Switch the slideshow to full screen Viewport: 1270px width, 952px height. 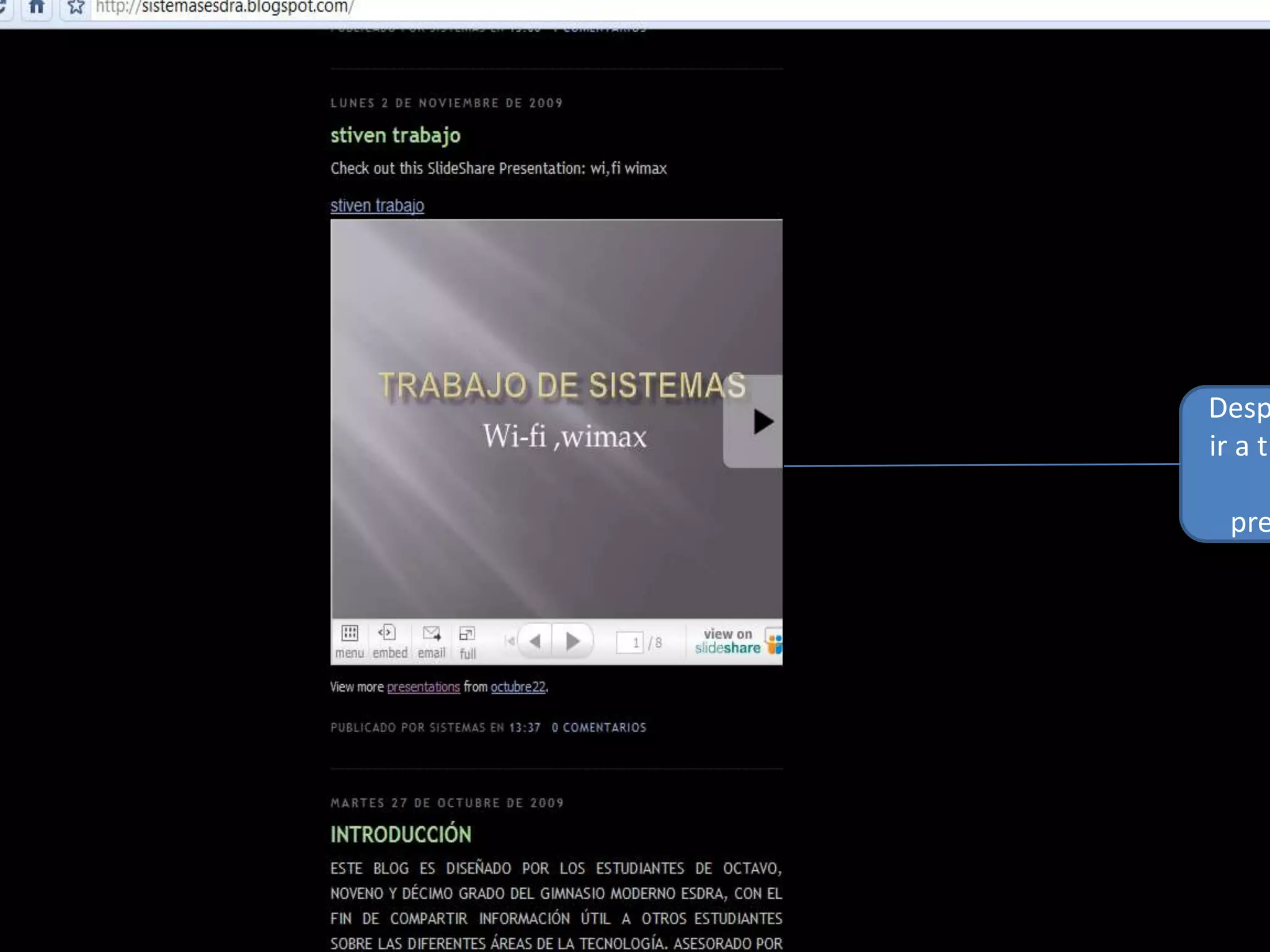point(467,642)
